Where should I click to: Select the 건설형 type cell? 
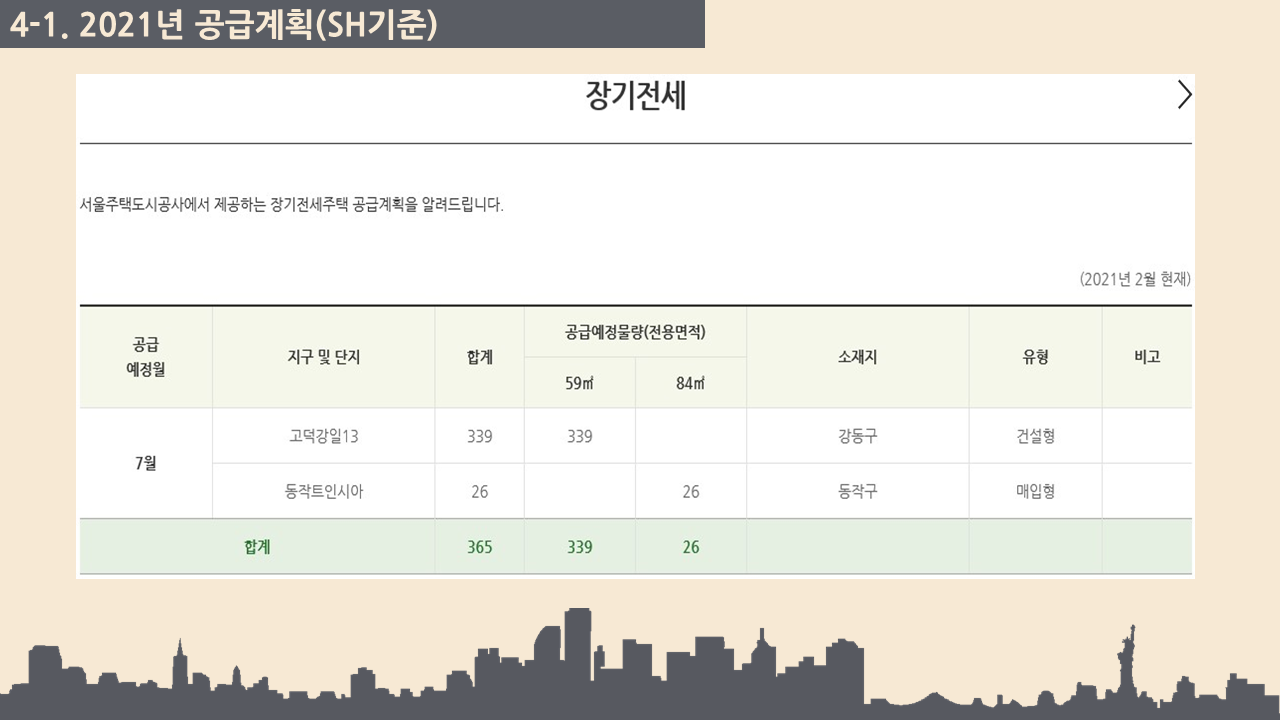[1035, 436]
